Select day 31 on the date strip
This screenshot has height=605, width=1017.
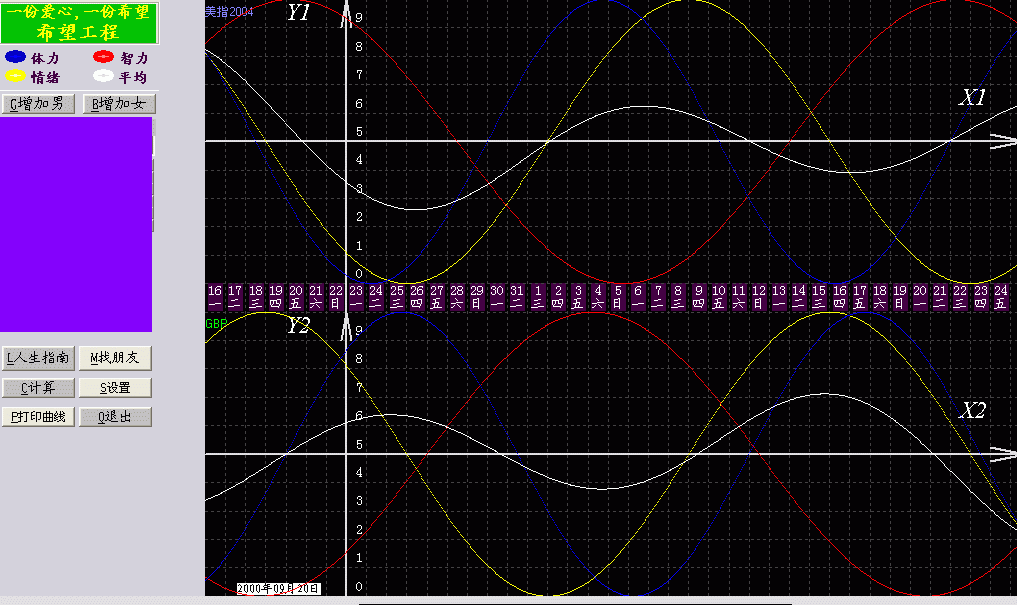pos(517,296)
